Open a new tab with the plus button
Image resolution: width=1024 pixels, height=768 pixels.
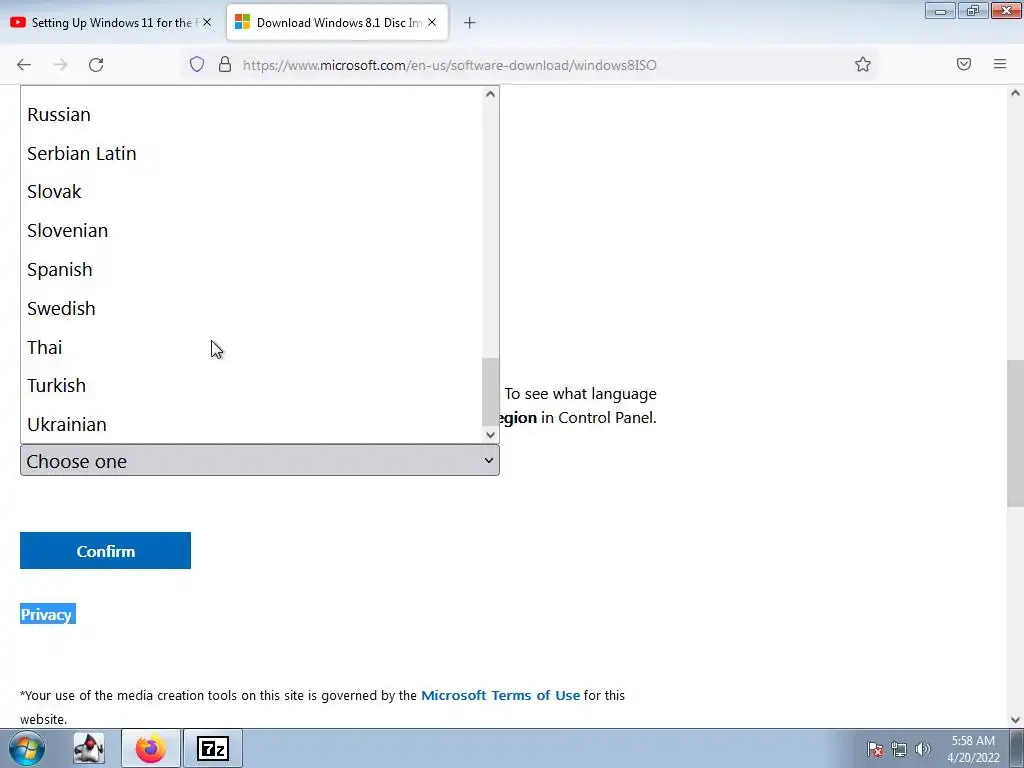point(470,23)
